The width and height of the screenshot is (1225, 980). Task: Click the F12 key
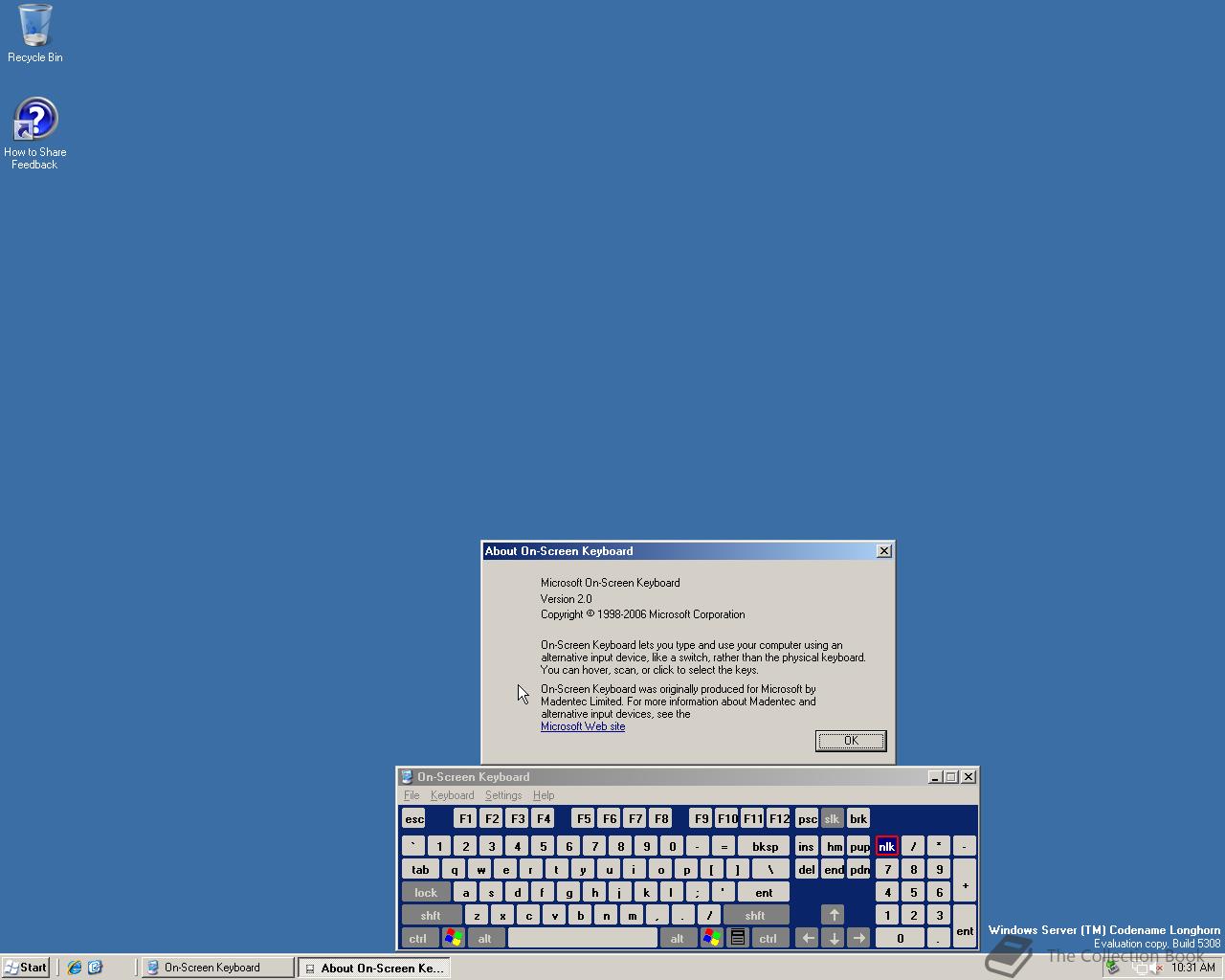(x=779, y=819)
